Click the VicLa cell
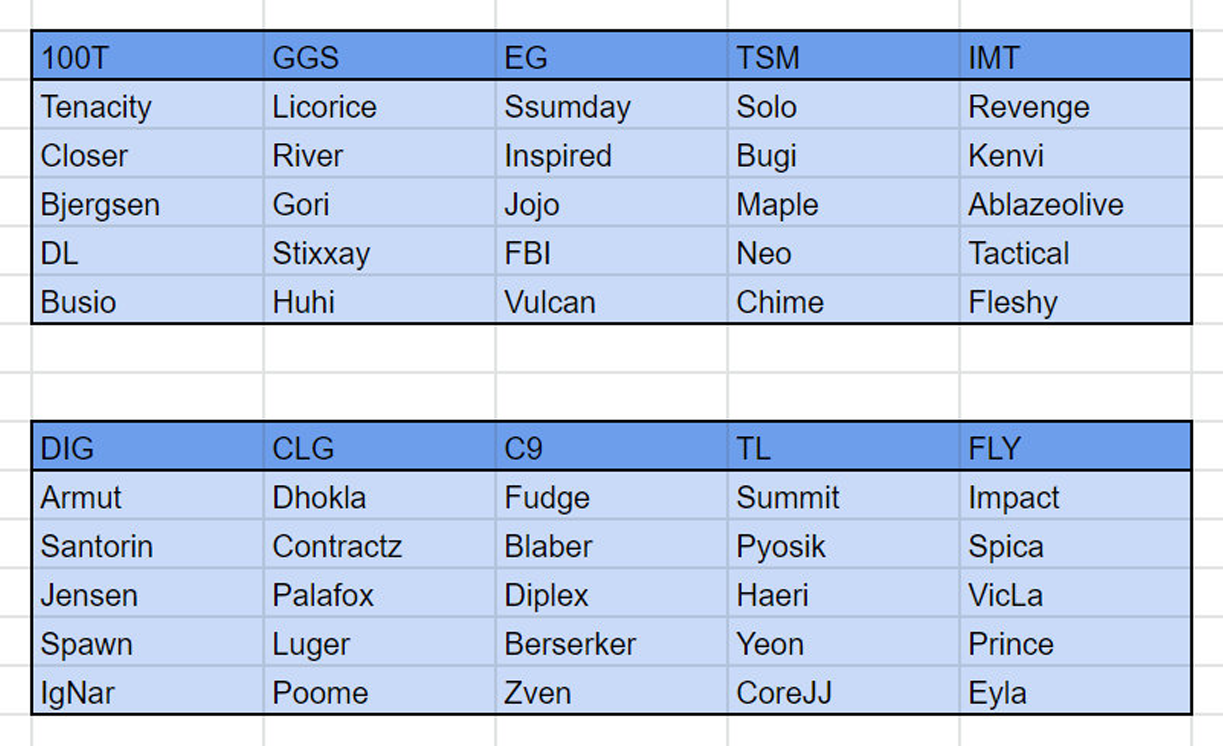This screenshot has width=1223, height=746. point(1075,594)
